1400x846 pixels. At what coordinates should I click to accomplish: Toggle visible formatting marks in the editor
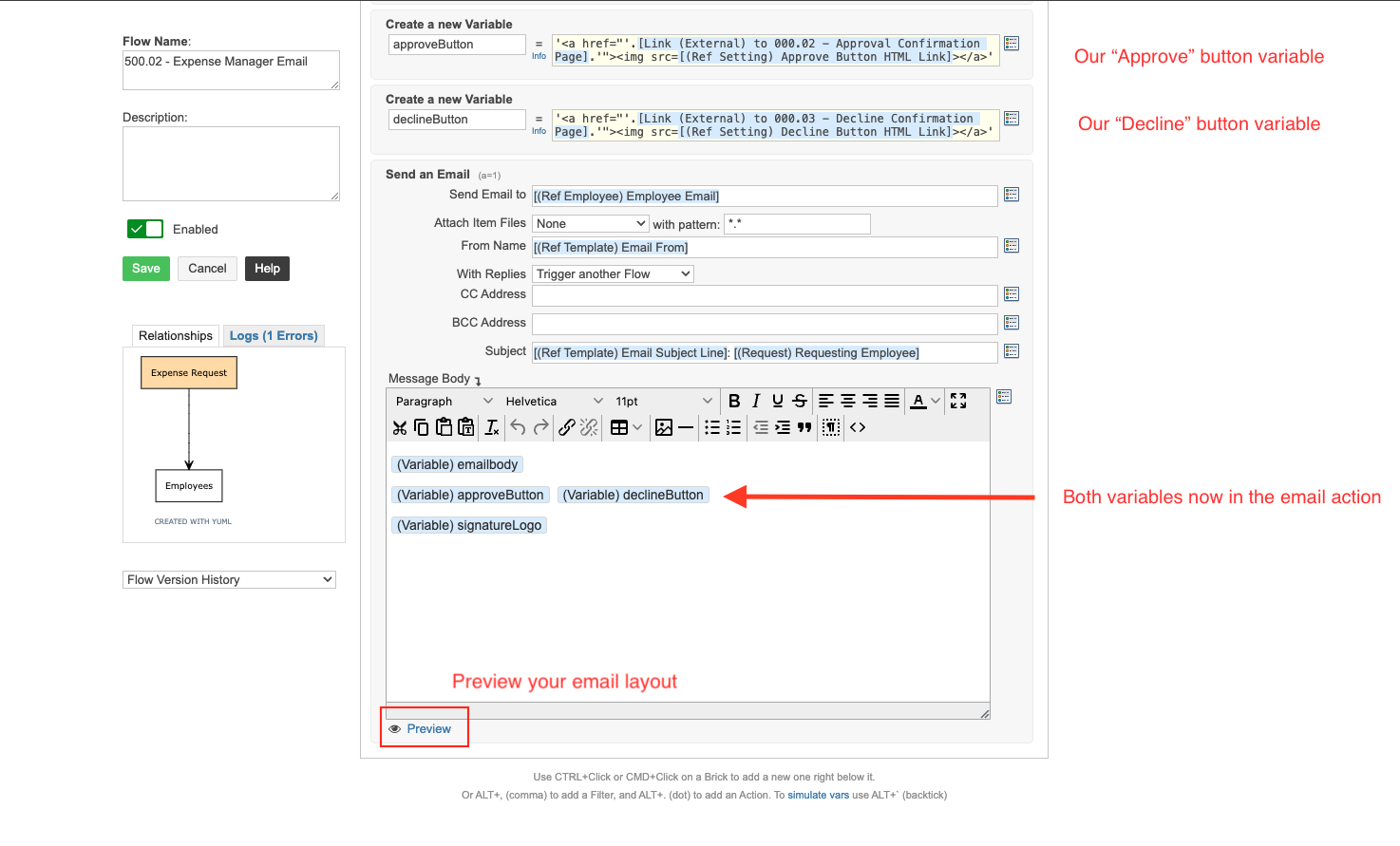tap(829, 427)
